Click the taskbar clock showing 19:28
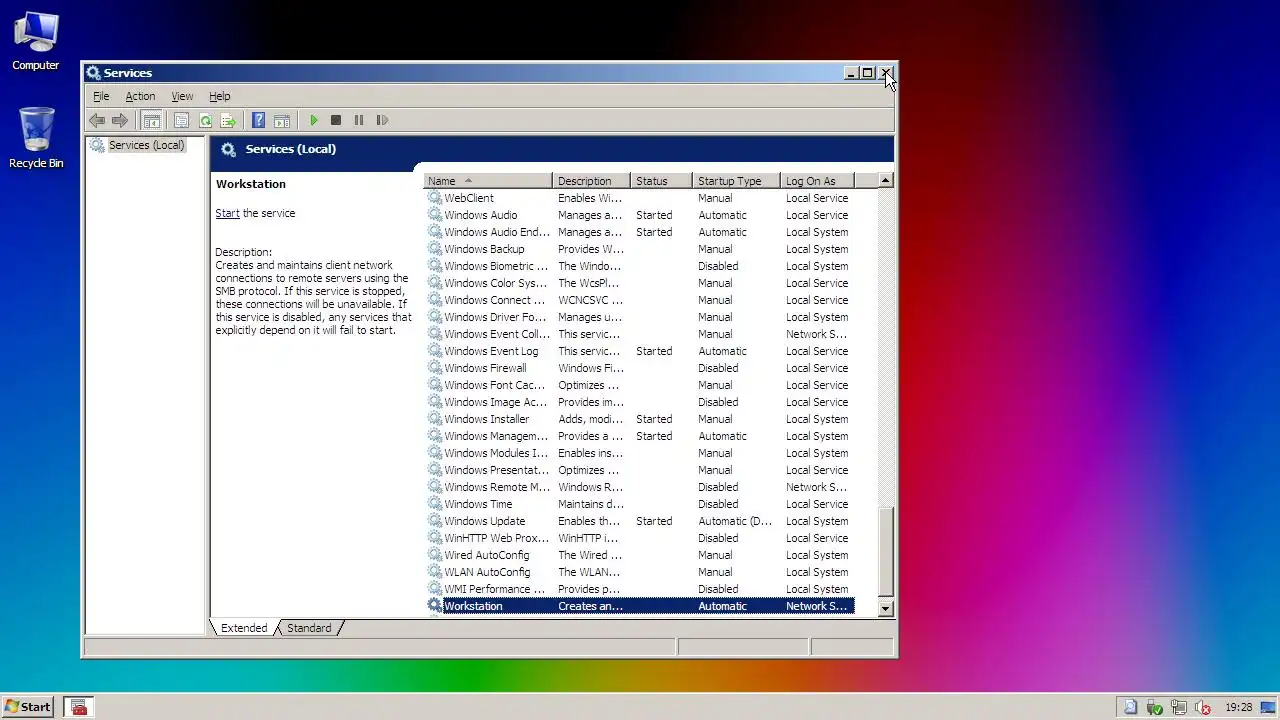This screenshot has width=1280, height=720. click(1238, 707)
